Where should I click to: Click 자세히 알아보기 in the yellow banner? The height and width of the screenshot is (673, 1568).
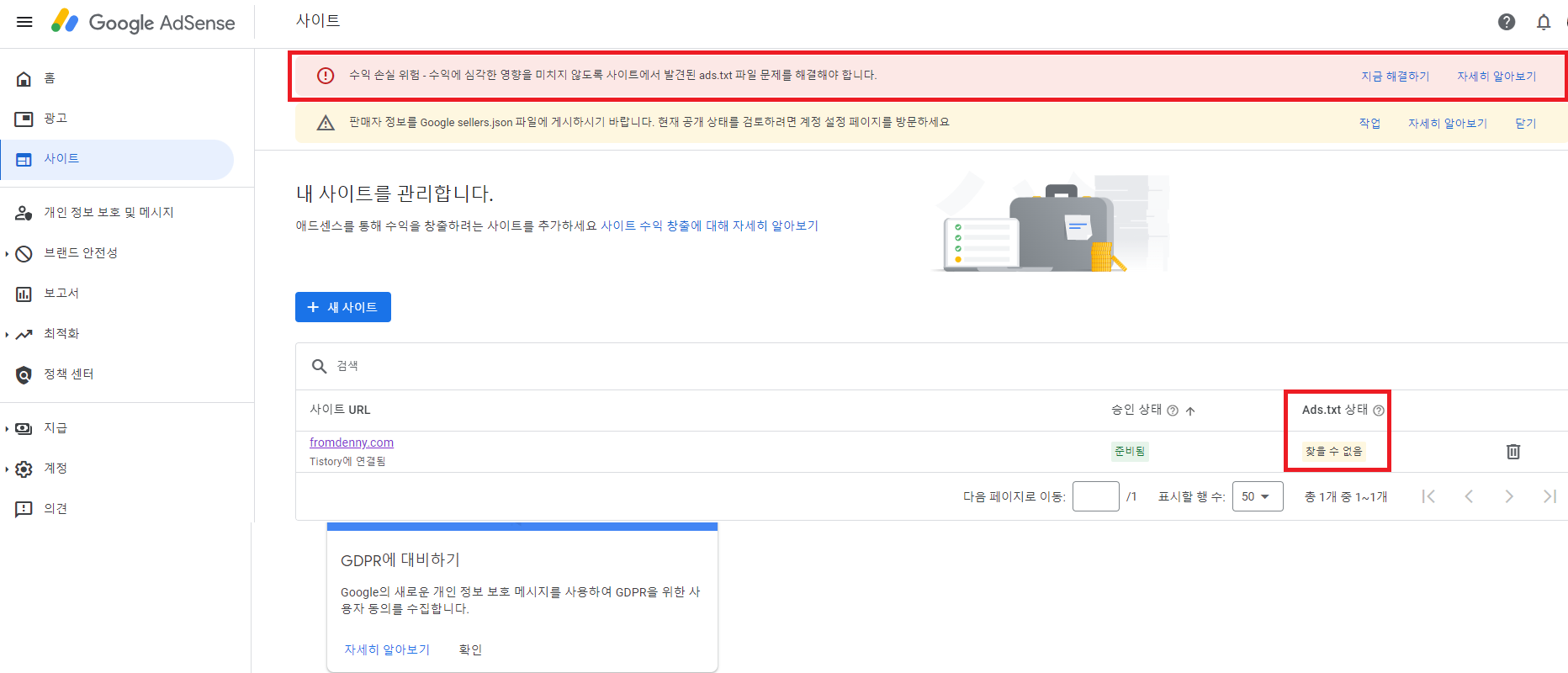pyautogui.click(x=1448, y=123)
